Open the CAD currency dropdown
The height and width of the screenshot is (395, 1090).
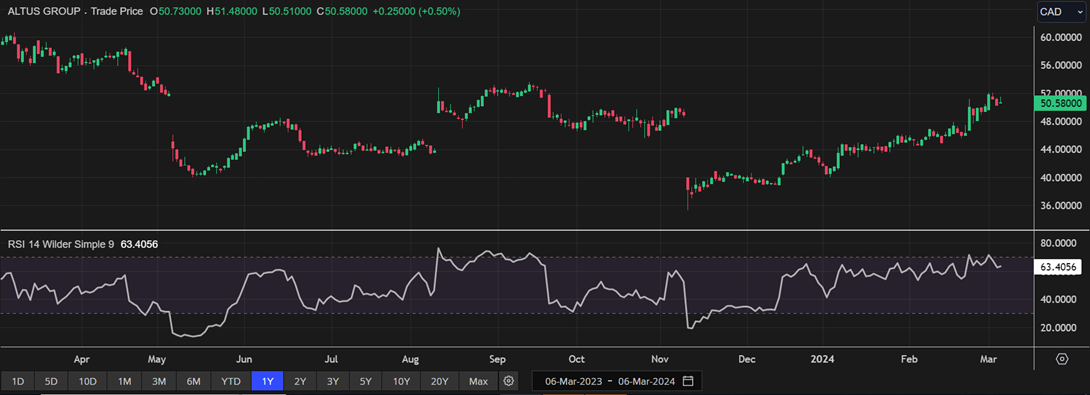(x=1061, y=12)
